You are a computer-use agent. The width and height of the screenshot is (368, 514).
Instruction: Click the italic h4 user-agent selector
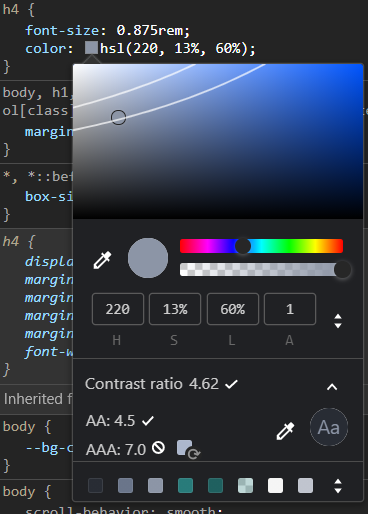click(11, 241)
